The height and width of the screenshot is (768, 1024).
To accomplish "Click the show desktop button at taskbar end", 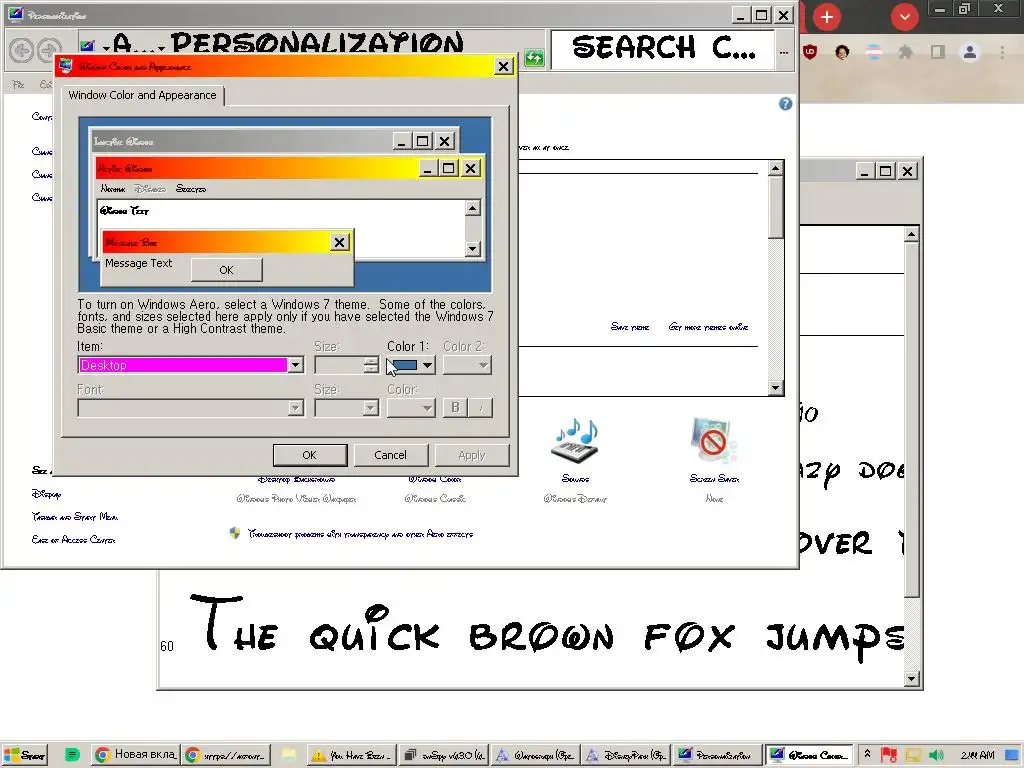I will click(x=1012, y=755).
